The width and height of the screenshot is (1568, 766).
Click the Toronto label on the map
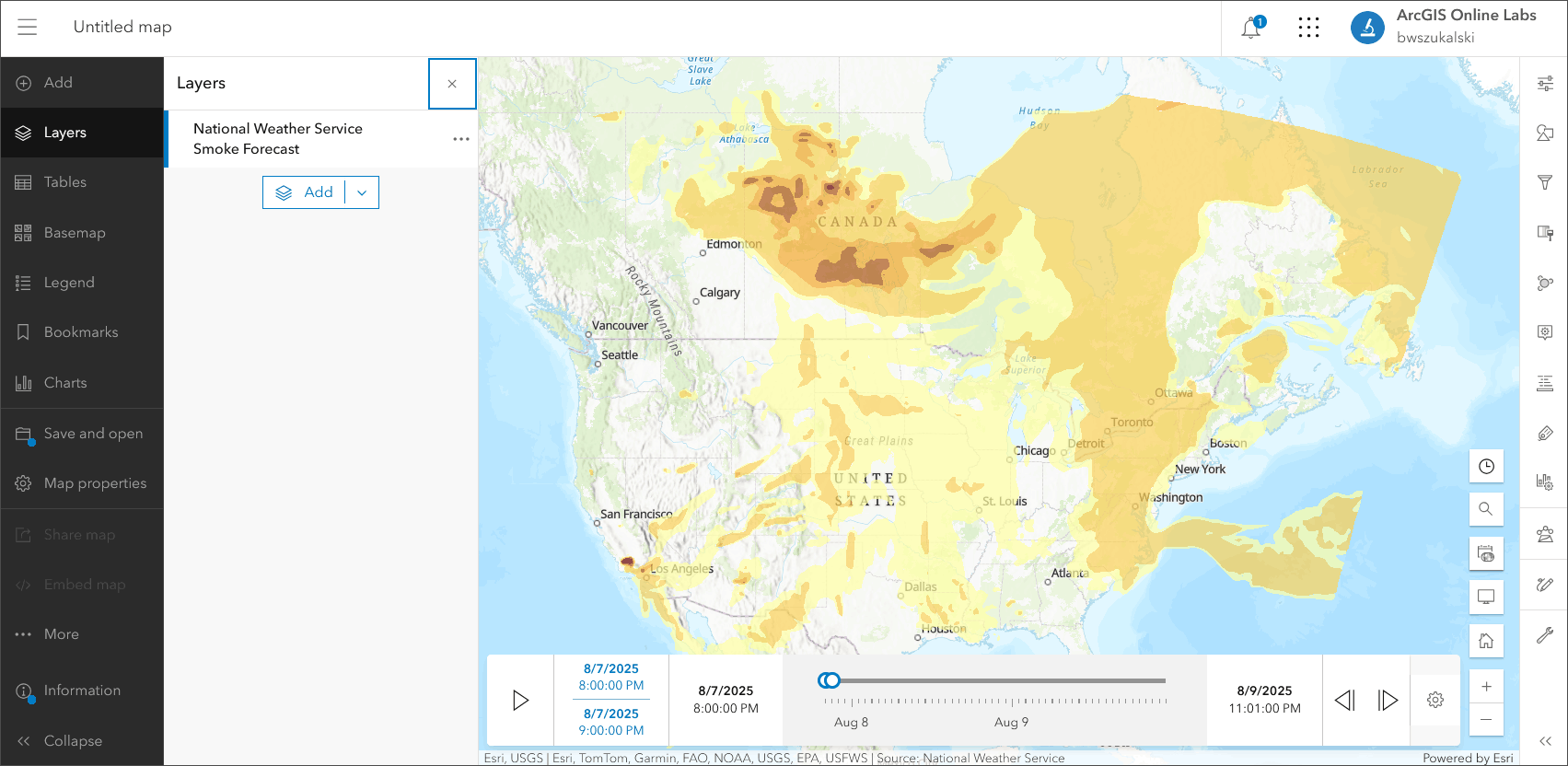1132,423
